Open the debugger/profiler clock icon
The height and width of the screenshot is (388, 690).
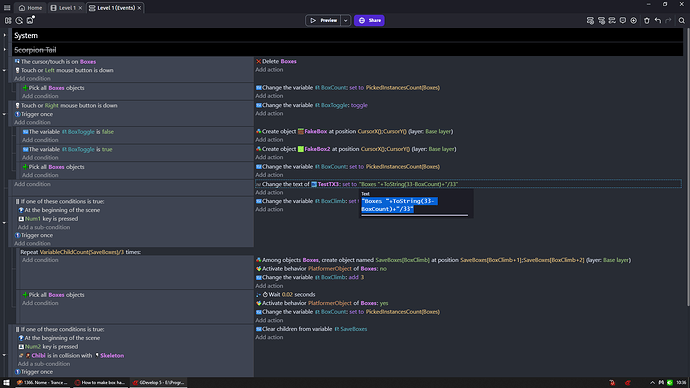[19, 20]
